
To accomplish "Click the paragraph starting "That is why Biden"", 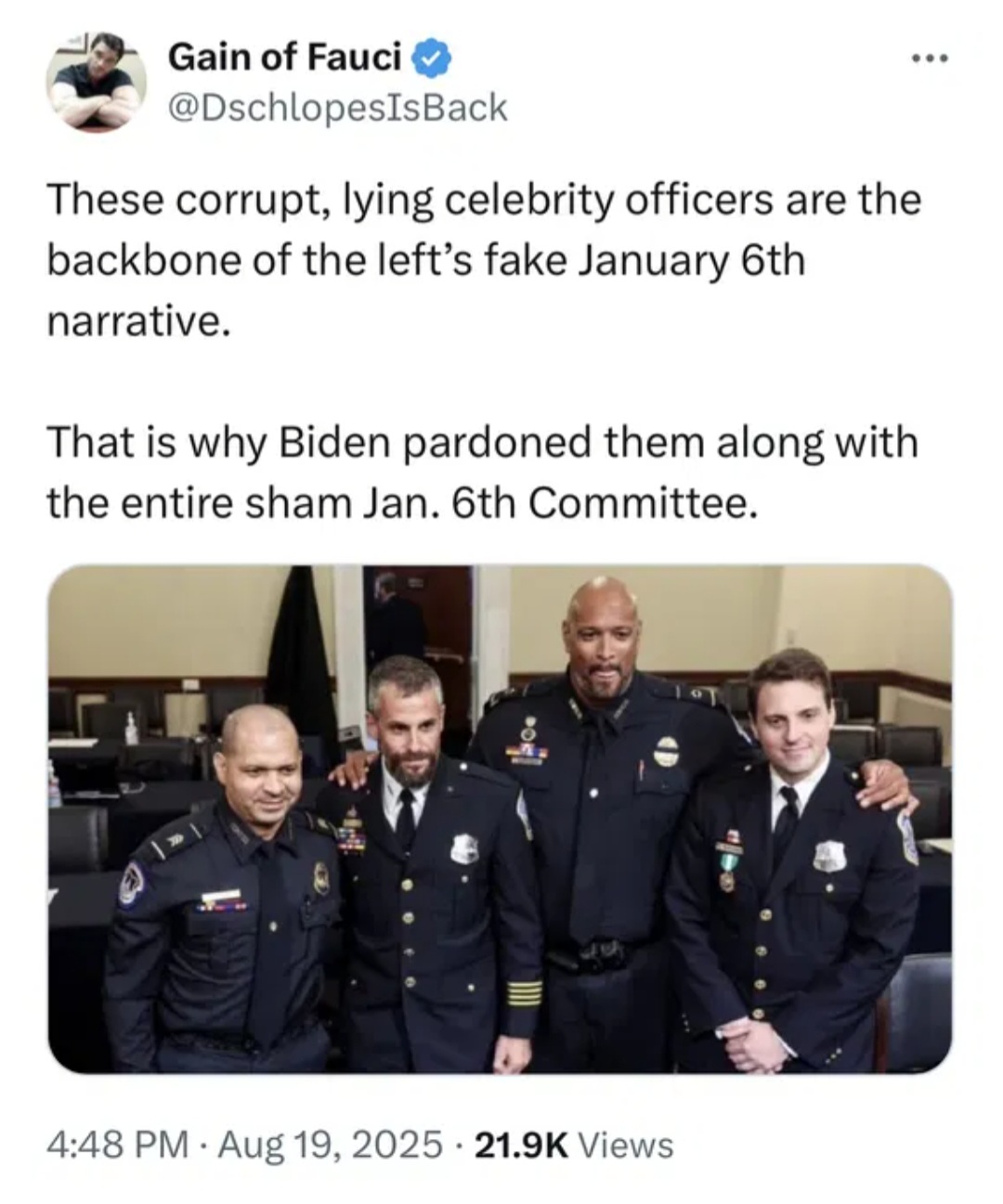I will [482, 472].
